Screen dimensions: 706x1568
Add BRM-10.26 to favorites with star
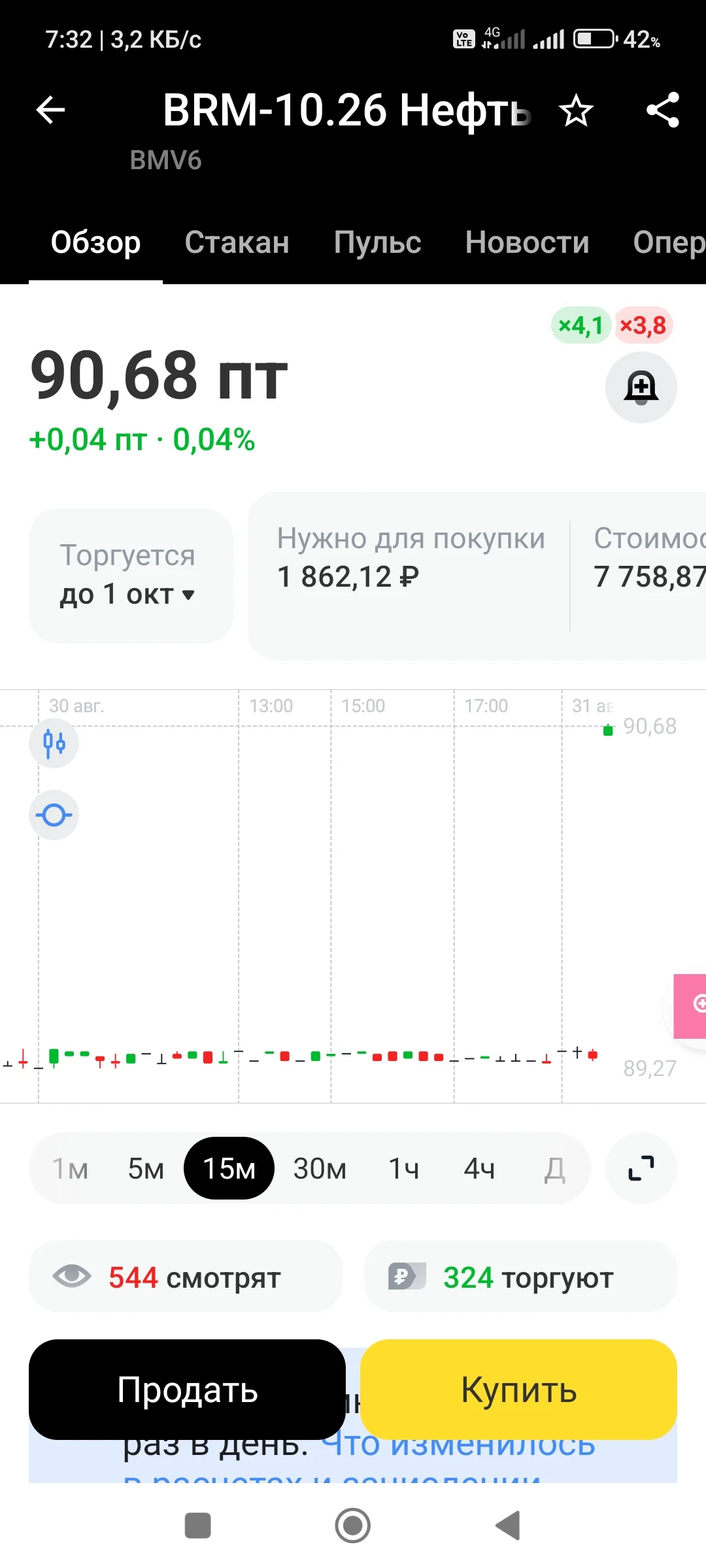click(576, 110)
